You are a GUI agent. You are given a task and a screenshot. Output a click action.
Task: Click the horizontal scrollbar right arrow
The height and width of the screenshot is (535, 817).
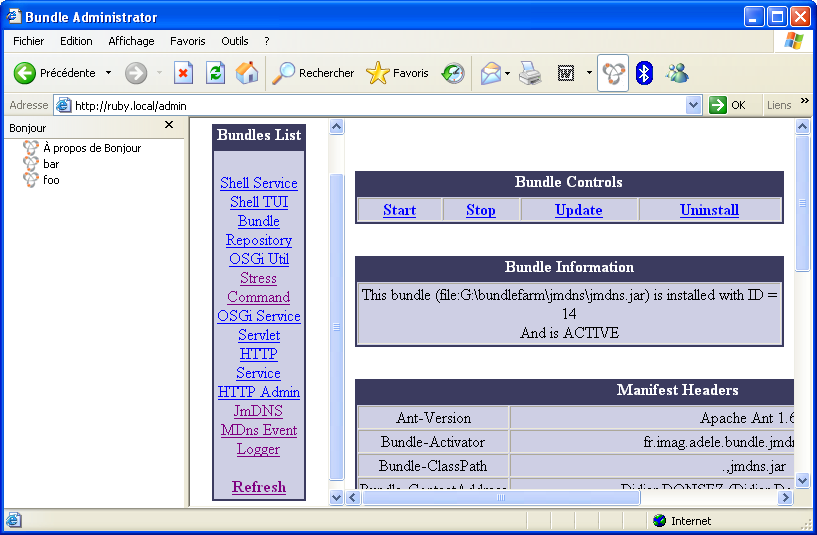click(x=786, y=497)
